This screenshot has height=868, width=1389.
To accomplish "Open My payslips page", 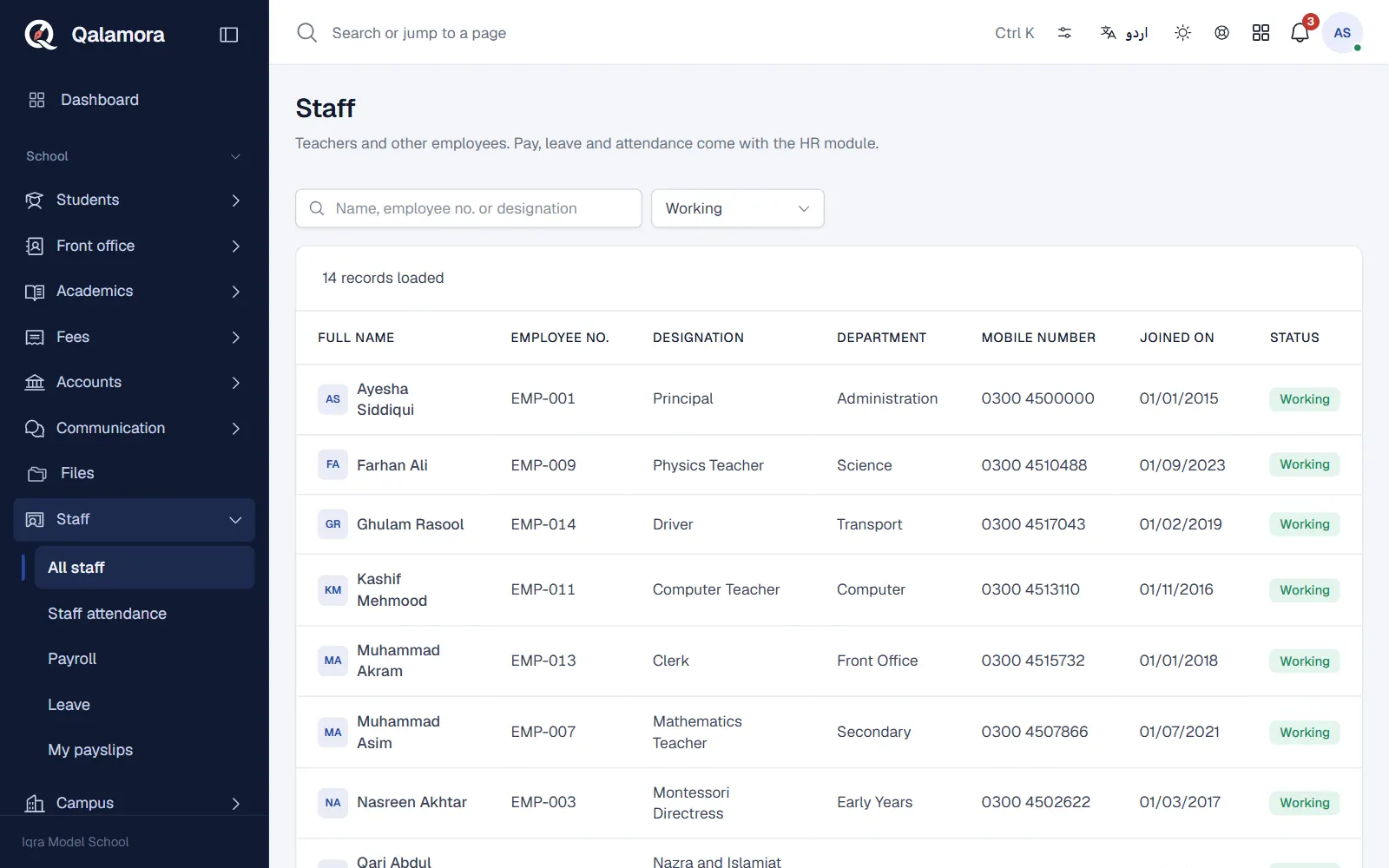I will pos(144,750).
